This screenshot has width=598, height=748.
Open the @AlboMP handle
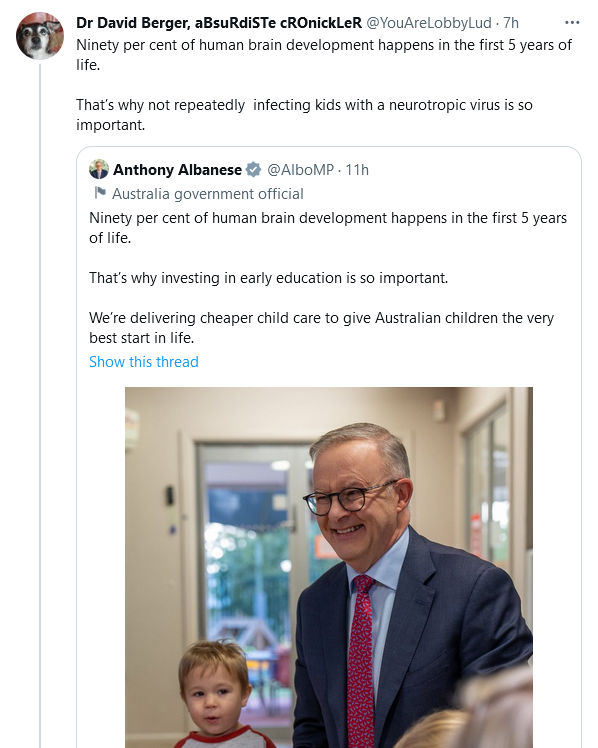300,170
